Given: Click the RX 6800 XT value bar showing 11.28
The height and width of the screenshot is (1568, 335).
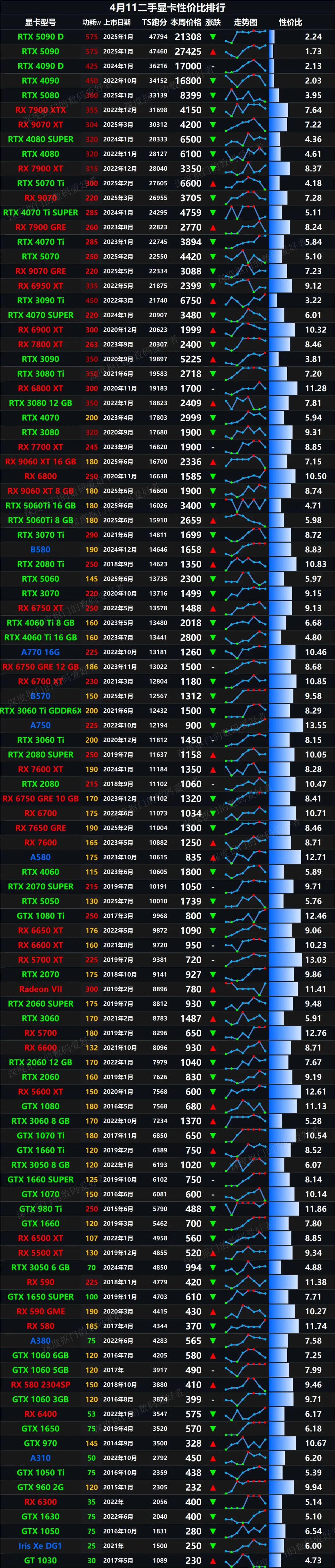Looking at the screenshot, I should point(283,388).
